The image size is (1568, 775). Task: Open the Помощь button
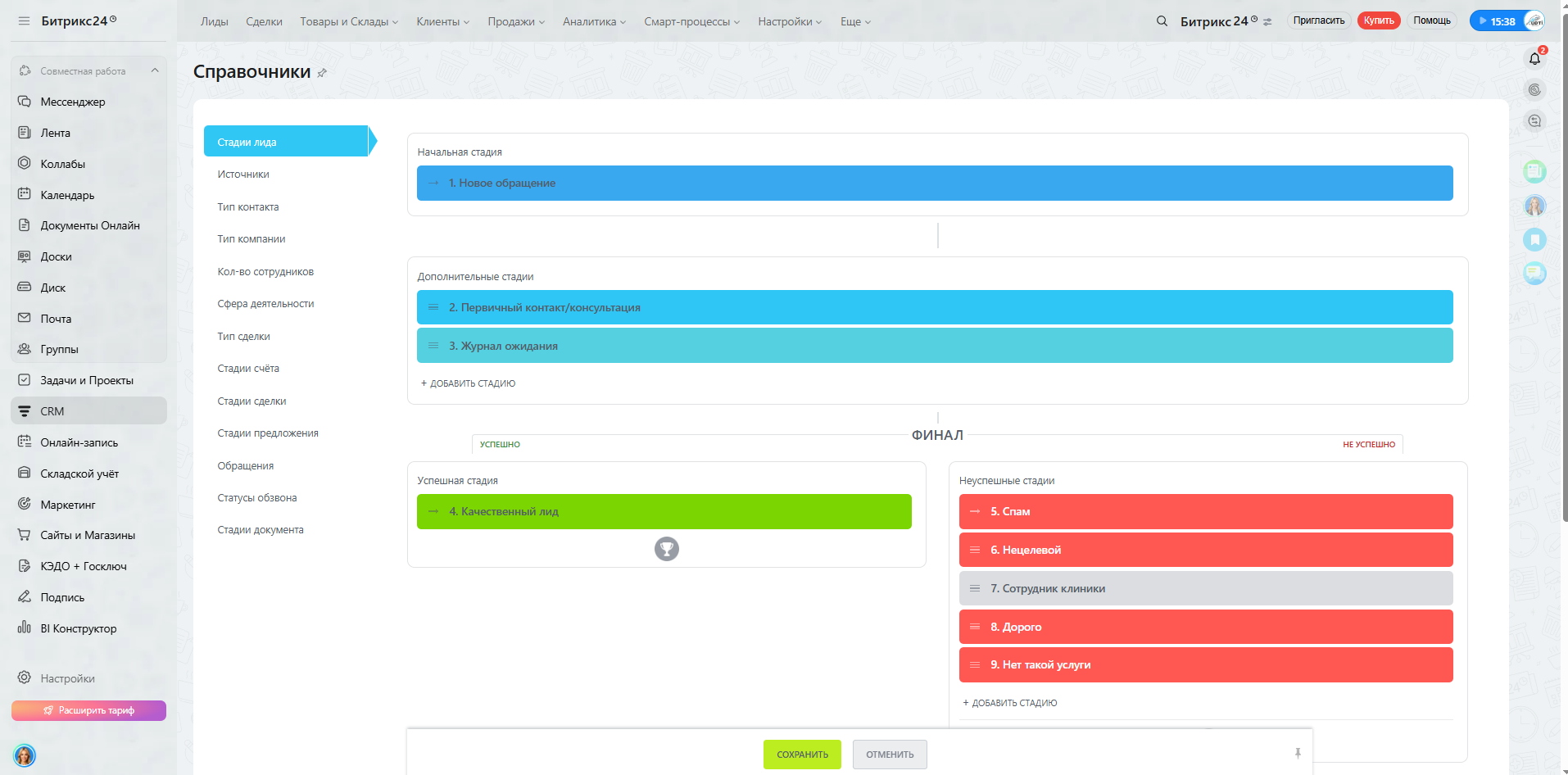1432,20
